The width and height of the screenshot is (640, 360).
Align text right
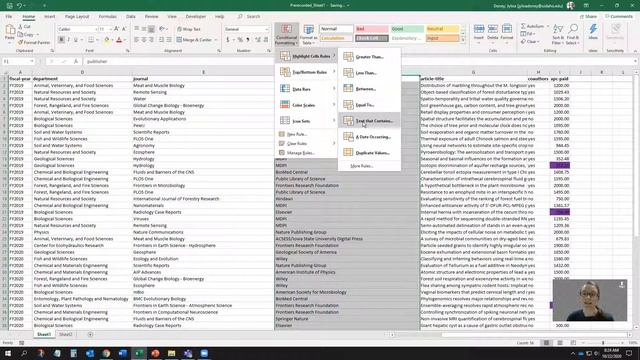[151, 40]
